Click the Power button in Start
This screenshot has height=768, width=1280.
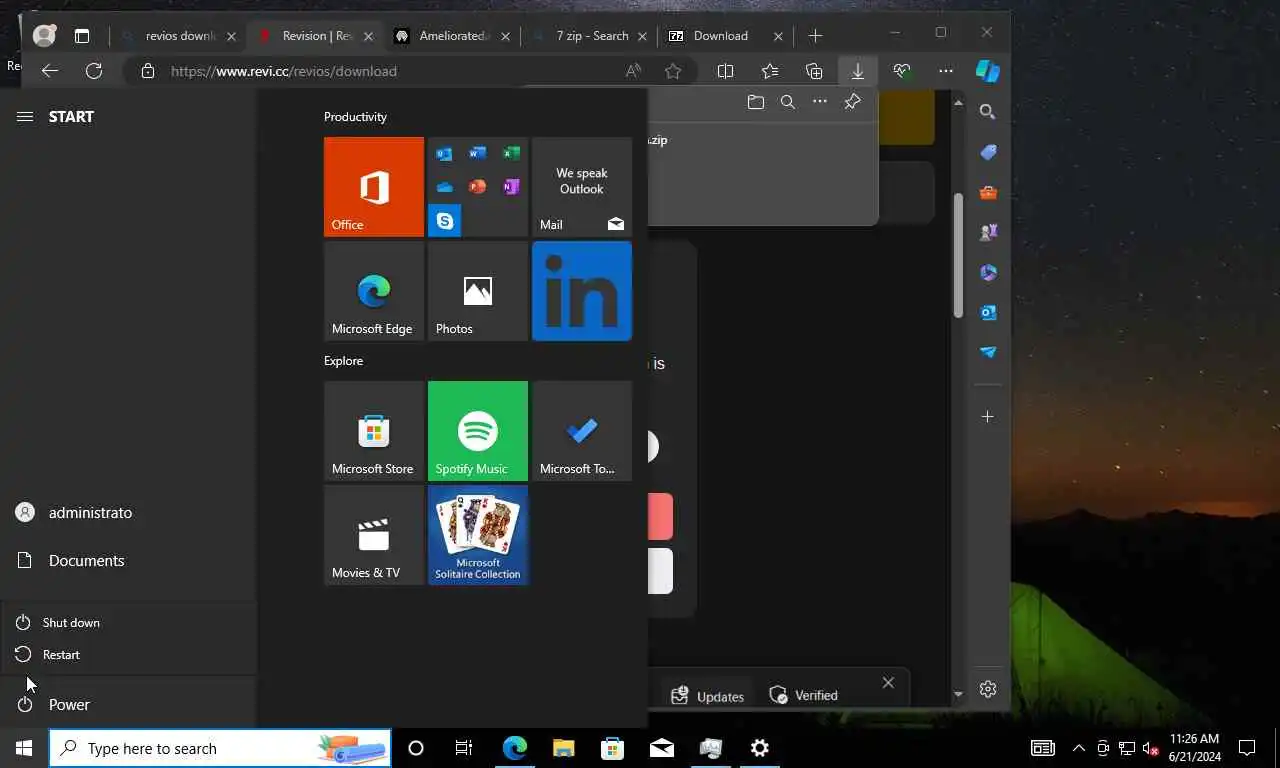(128, 704)
